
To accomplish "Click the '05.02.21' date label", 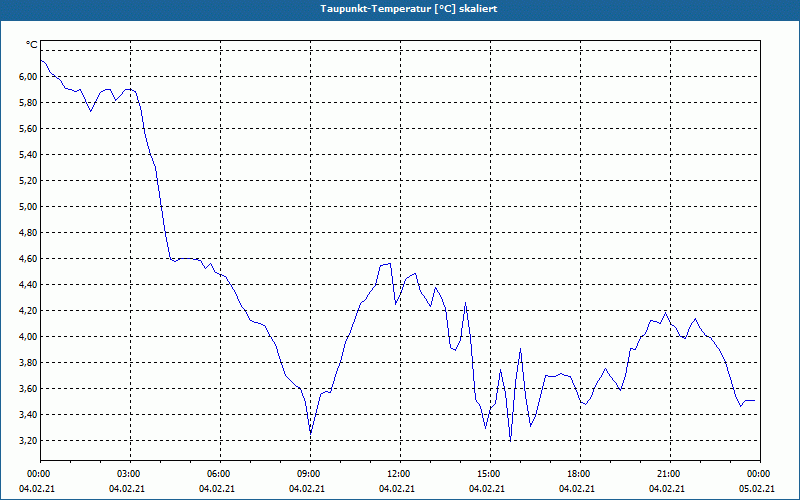I will [x=757, y=489].
